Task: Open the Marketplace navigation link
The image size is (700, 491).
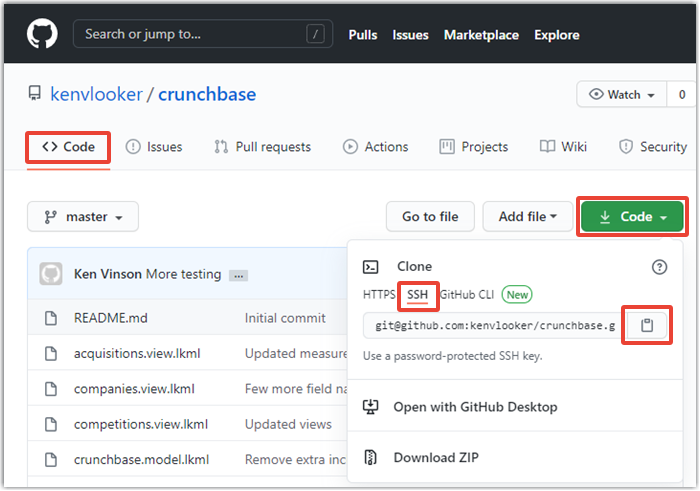Action: pyautogui.click(x=481, y=35)
